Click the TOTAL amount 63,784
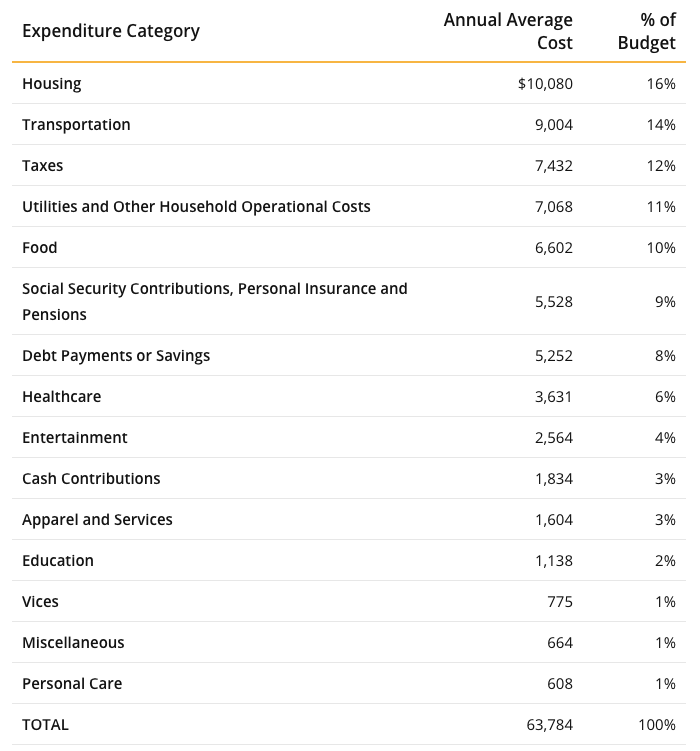The height and width of the screenshot is (751, 700). tap(549, 725)
